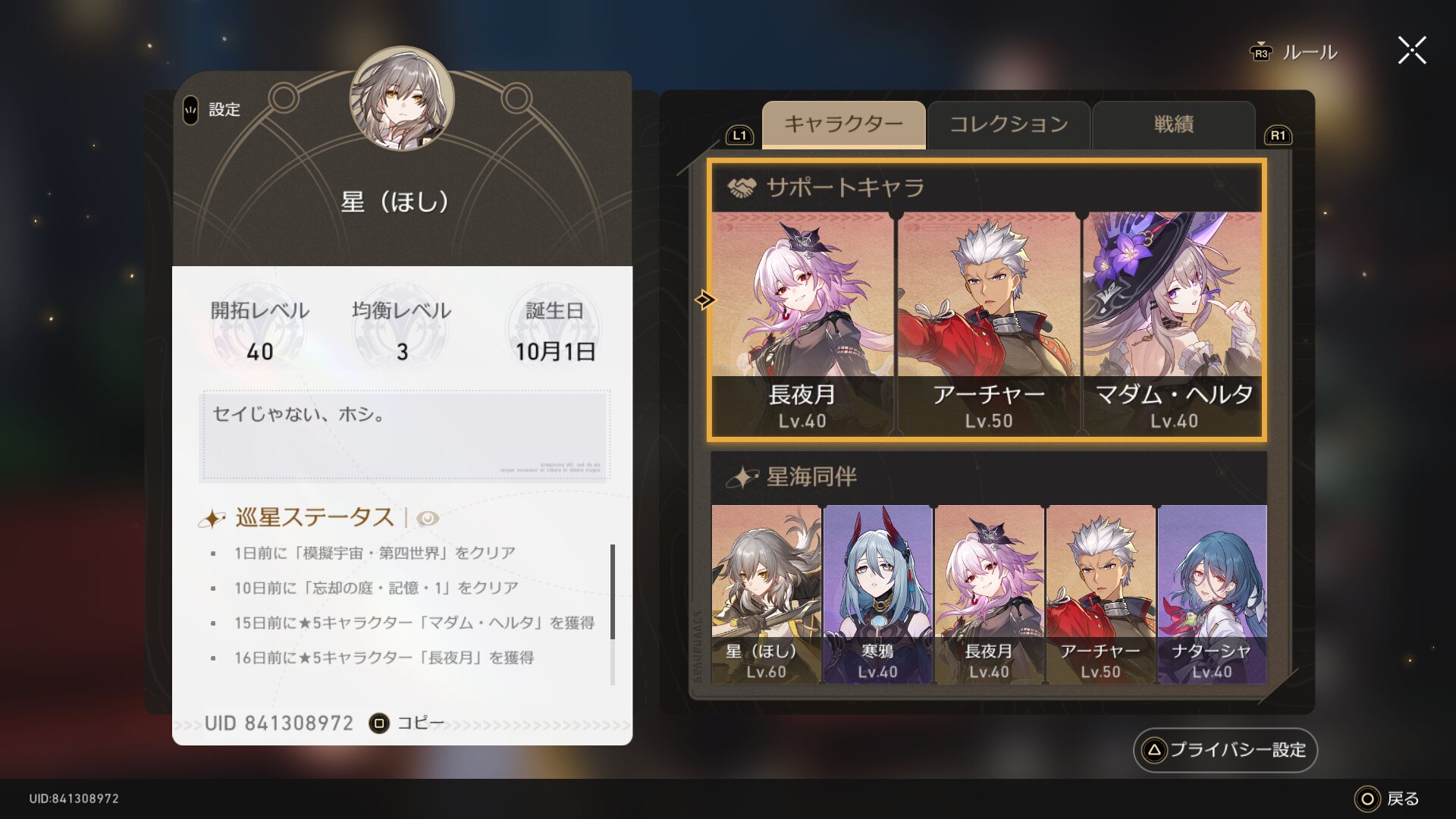1456x819 pixels.
Task: Select the キャラクター tab
Action: 843,124
